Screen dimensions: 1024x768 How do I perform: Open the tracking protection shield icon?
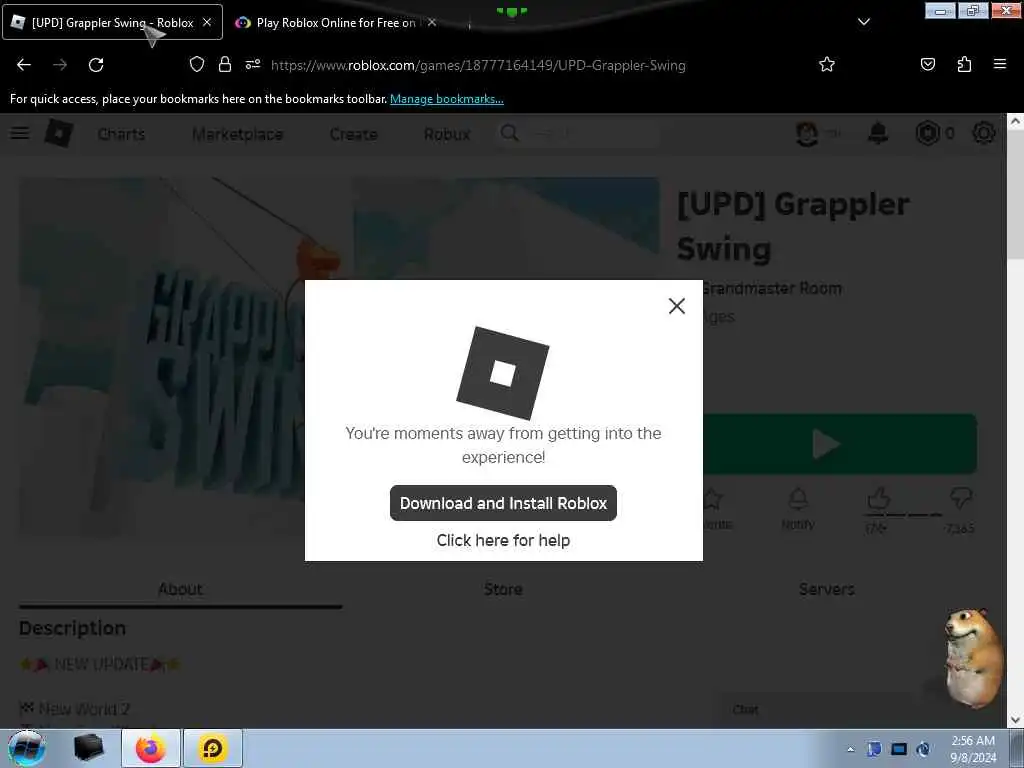pyautogui.click(x=197, y=64)
